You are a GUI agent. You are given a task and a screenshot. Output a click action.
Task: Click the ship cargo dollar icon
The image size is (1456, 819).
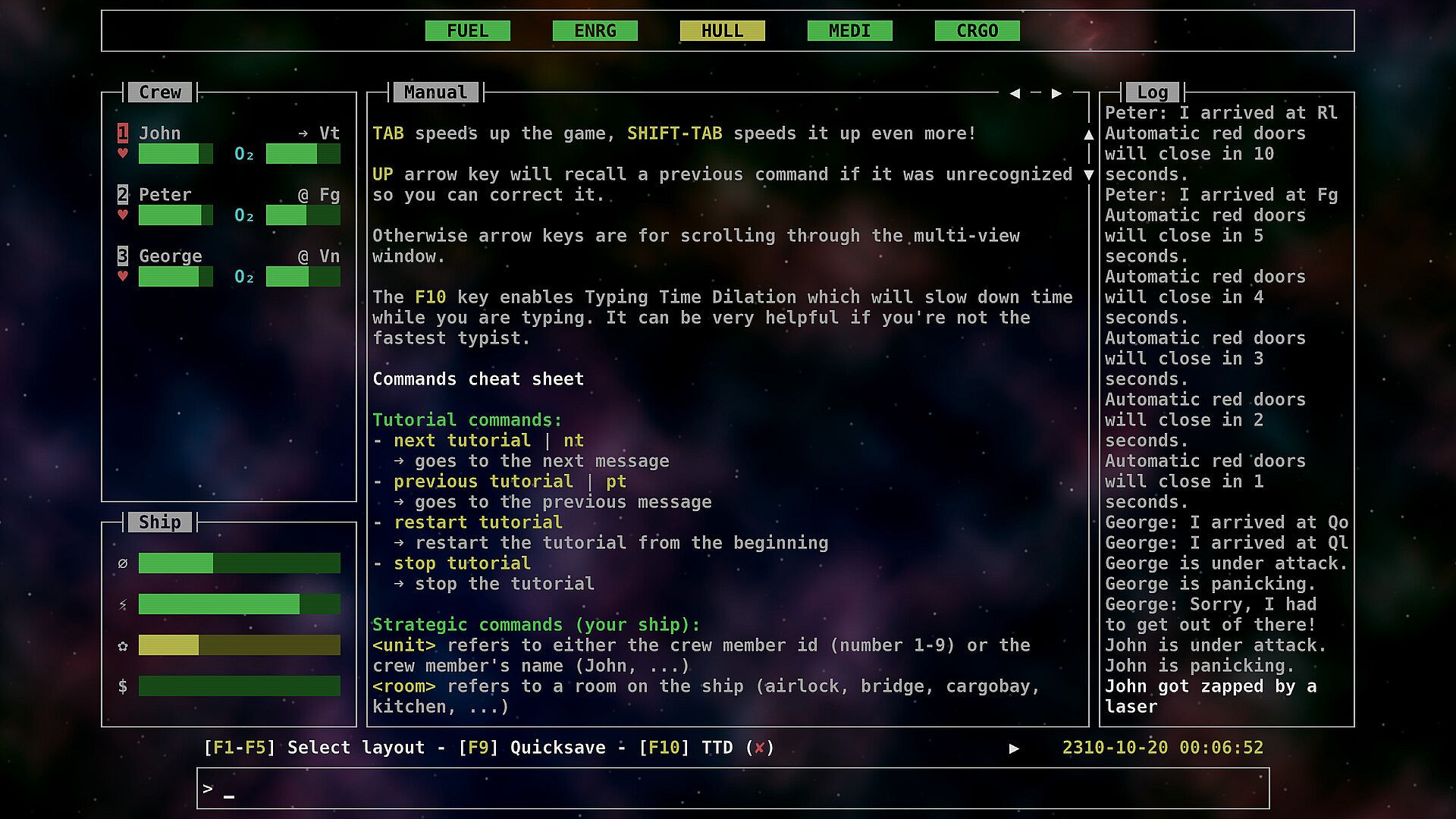click(x=122, y=686)
